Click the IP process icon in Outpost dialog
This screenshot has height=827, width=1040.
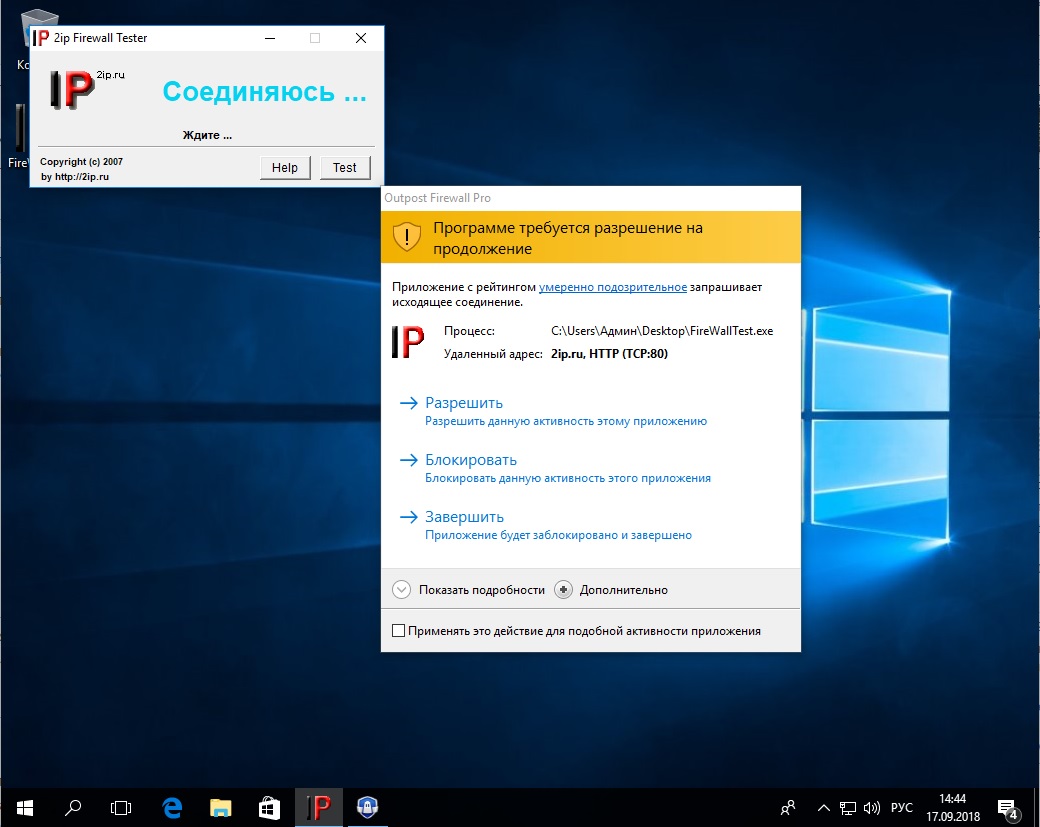click(x=408, y=342)
